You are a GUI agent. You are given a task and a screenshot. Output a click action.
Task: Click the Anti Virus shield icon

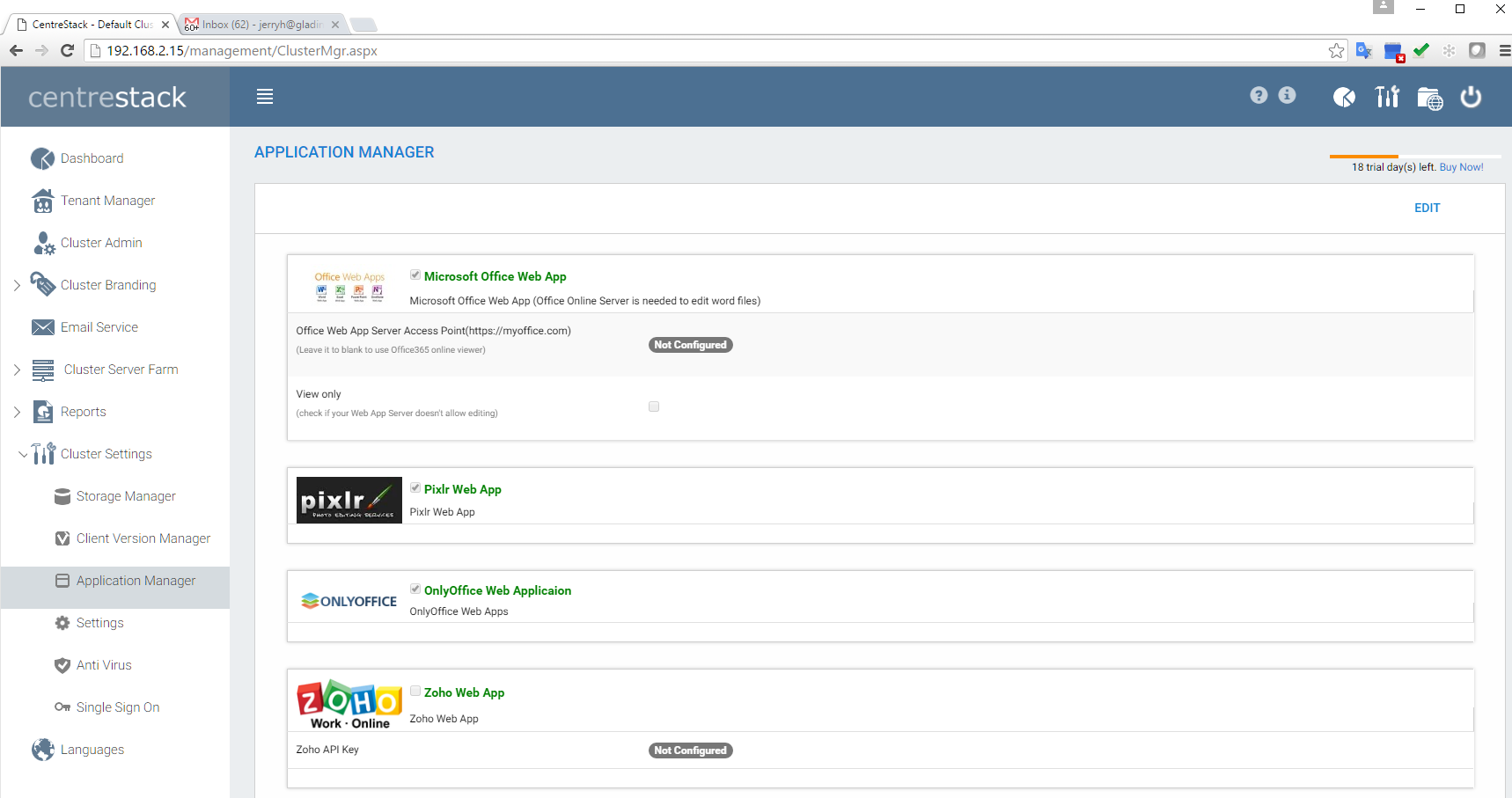coord(62,665)
